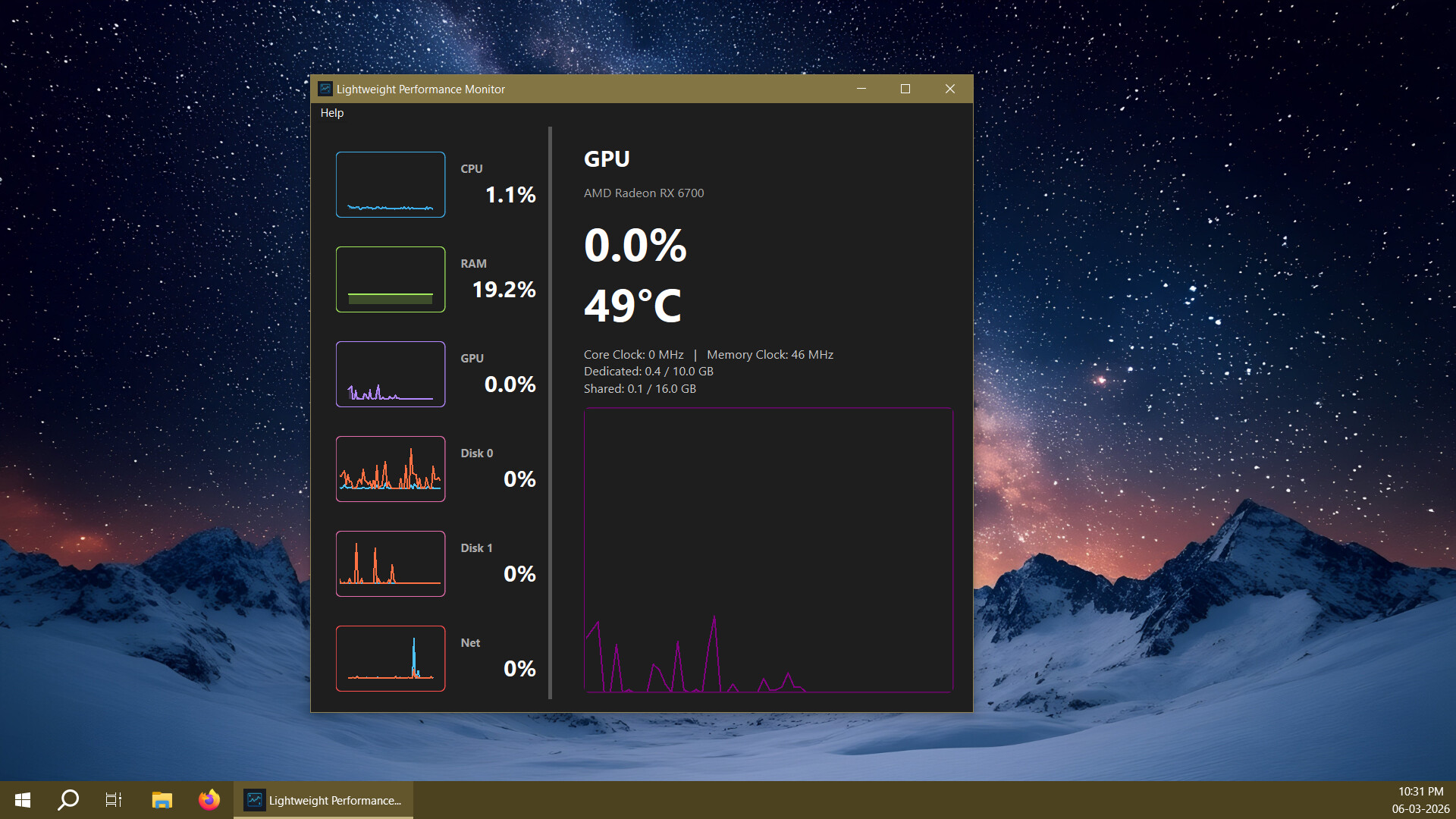Click the GPU panel heading
This screenshot has height=819, width=1456.
[x=607, y=158]
